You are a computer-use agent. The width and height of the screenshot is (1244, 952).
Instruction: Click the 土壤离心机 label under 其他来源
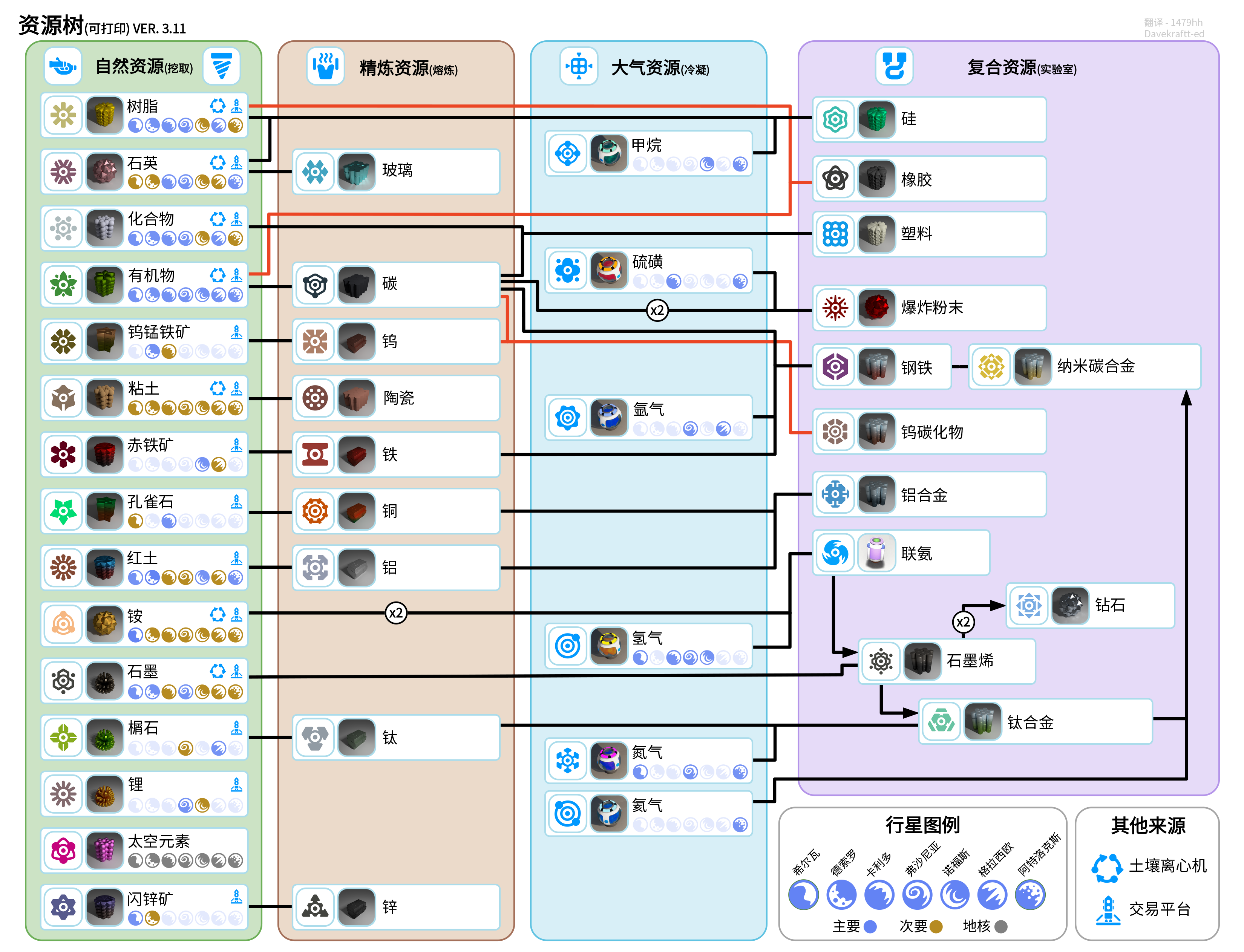click(1167, 866)
